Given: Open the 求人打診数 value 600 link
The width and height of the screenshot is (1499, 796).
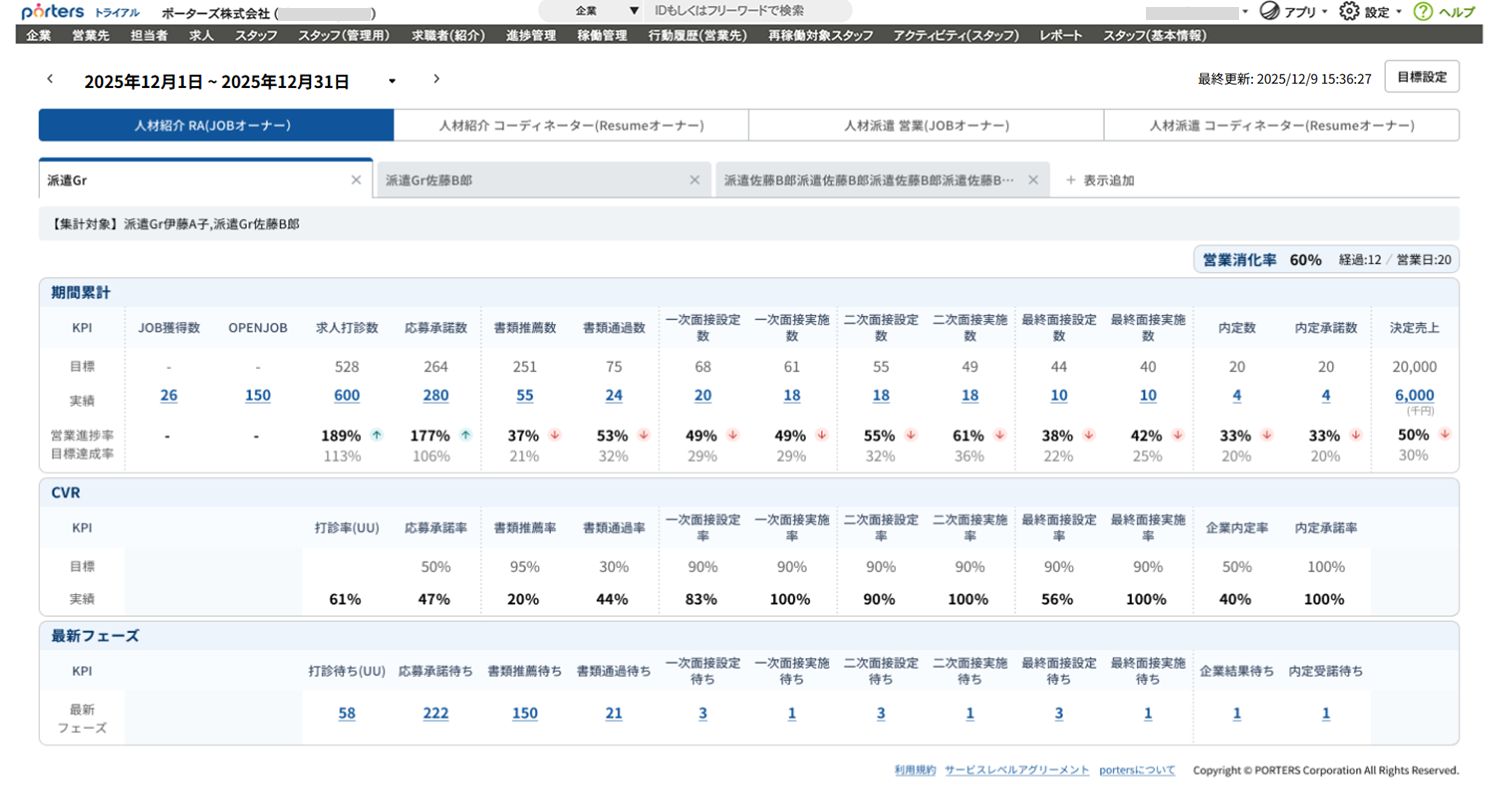Looking at the screenshot, I should (x=347, y=395).
